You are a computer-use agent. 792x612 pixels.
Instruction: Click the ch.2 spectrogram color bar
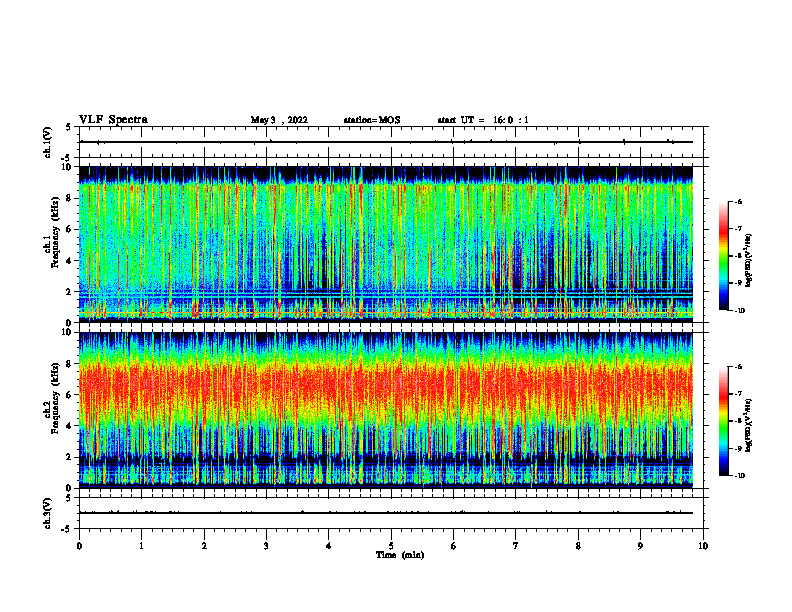click(x=723, y=421)
